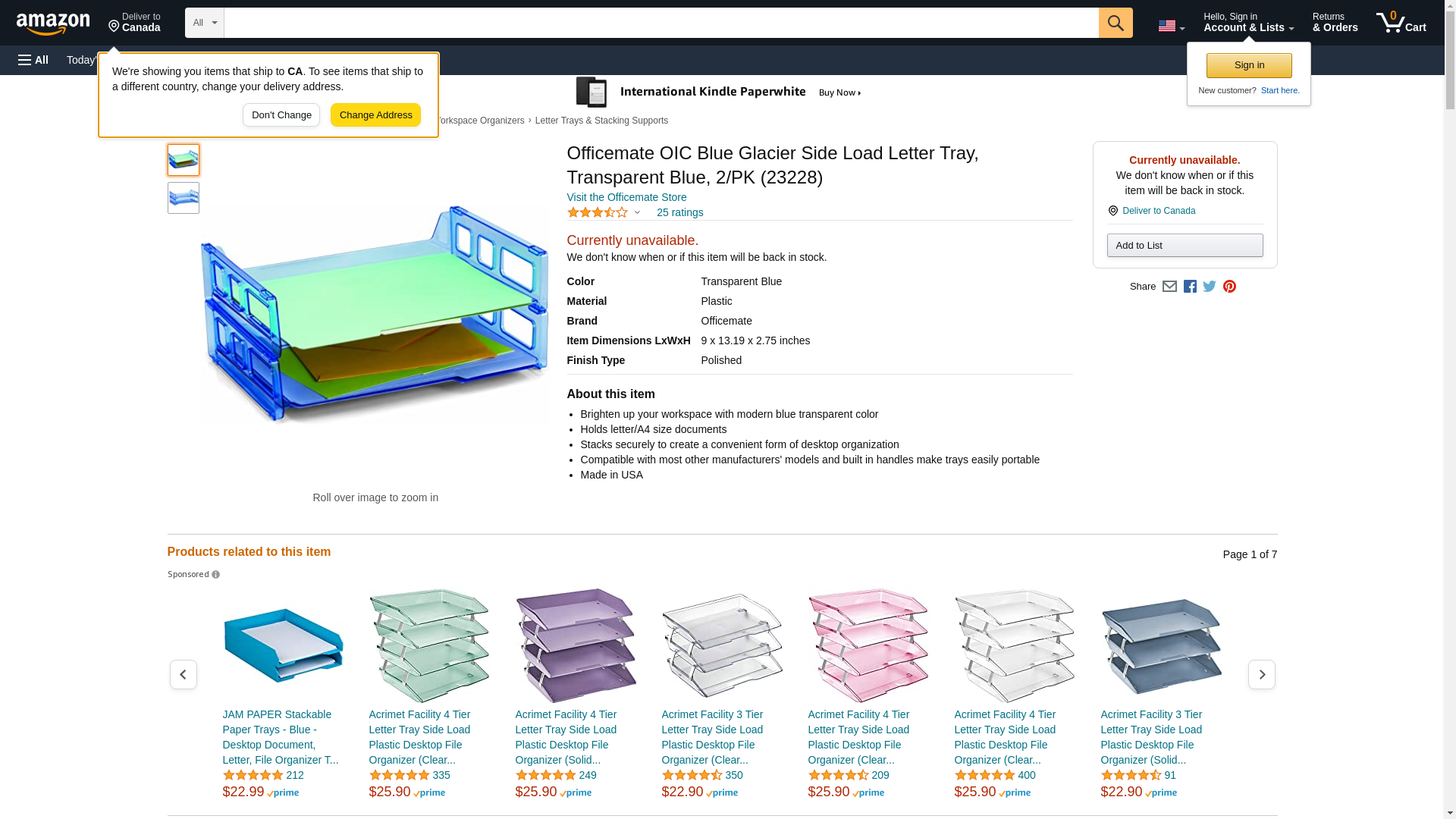Open the All hamburger menu
This screenshot has height=819, width=1456.
pyautogui.click(x=33, y=60)
